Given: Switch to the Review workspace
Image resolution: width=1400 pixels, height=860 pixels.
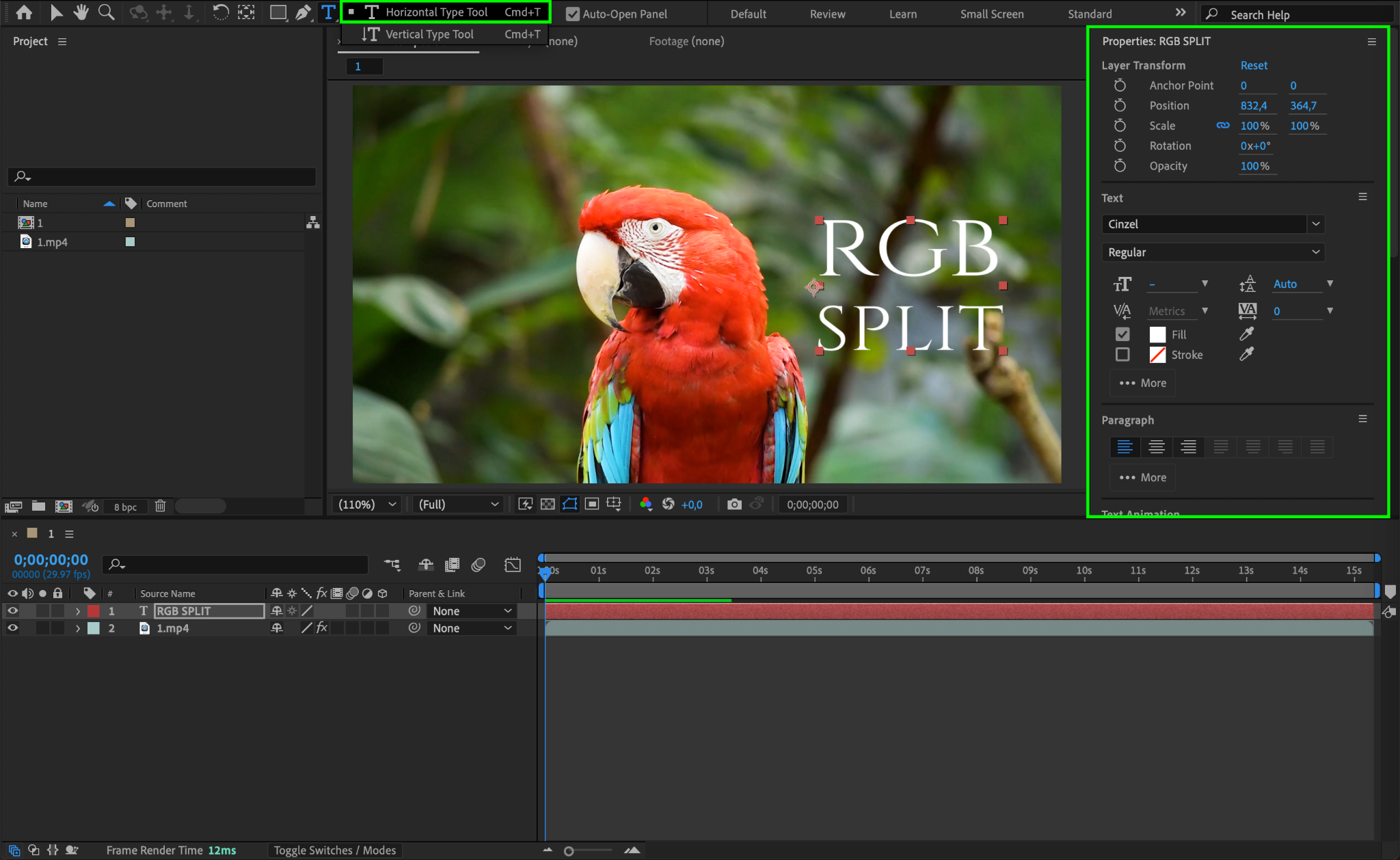Looking at the screenshot, I should click(827, 14).
